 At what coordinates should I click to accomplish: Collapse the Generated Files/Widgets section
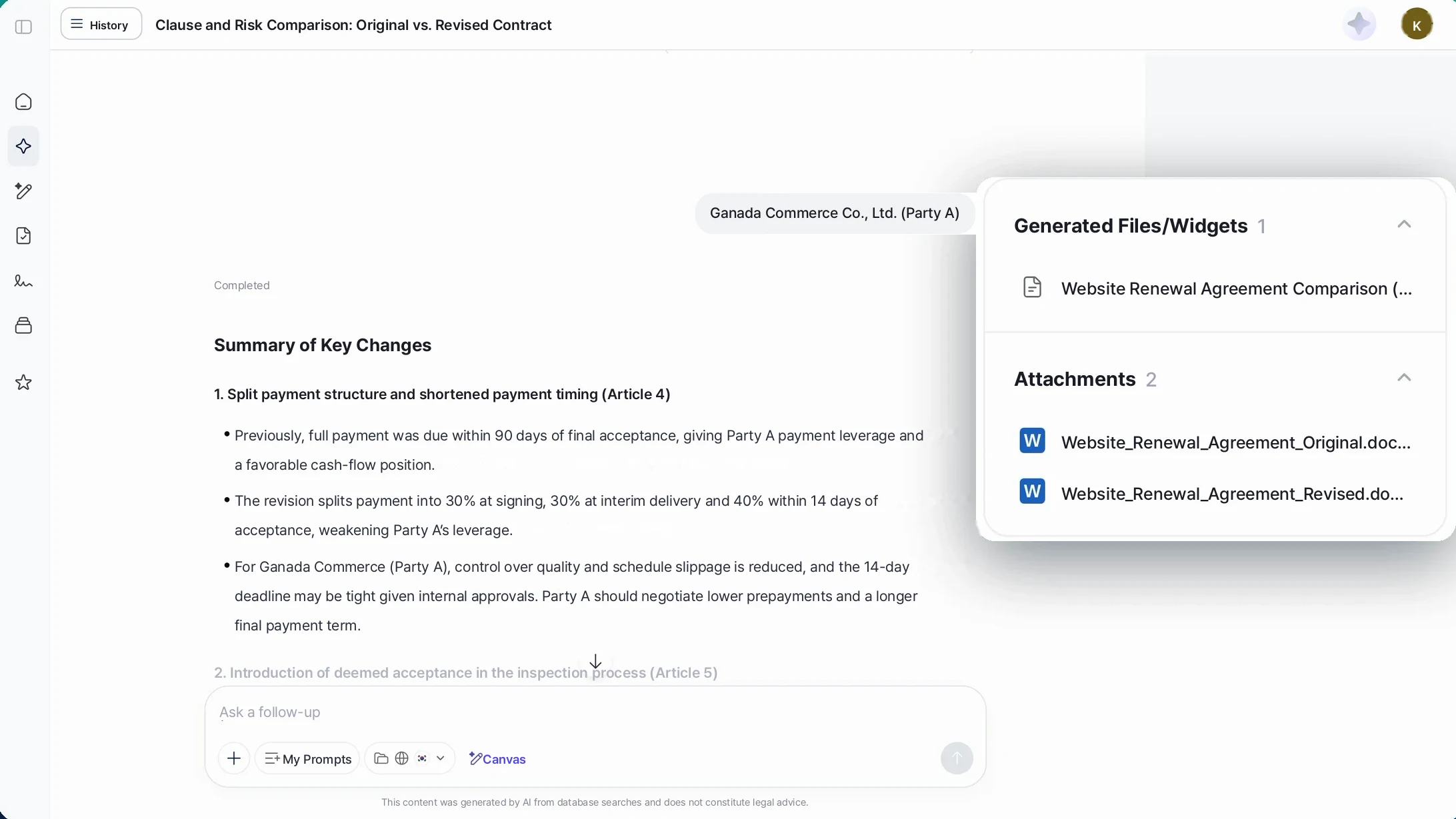[x=1404, y=225]
